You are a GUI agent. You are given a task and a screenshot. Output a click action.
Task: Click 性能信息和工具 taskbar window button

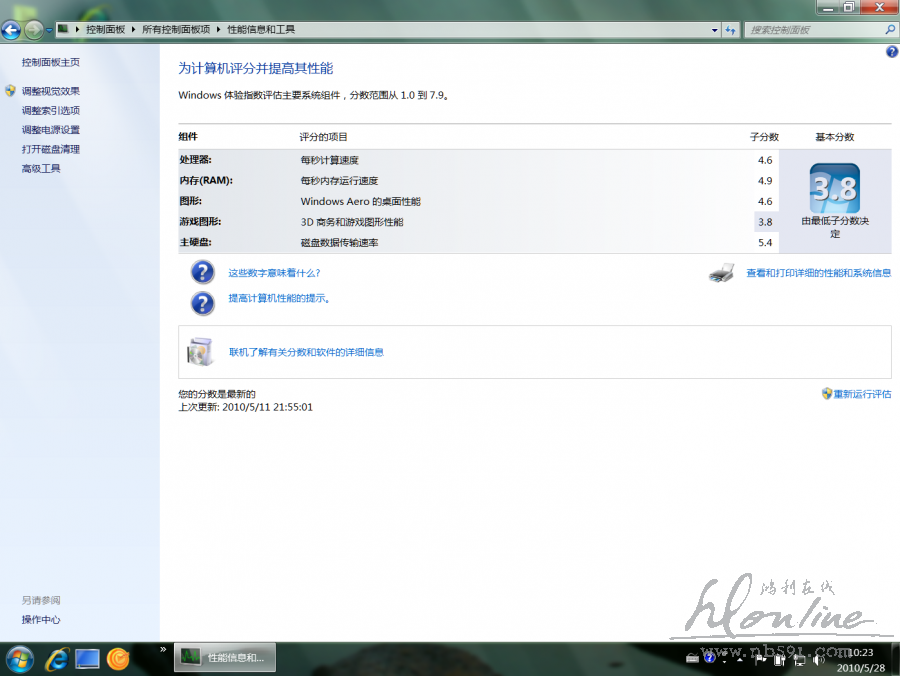coord(224,658)
